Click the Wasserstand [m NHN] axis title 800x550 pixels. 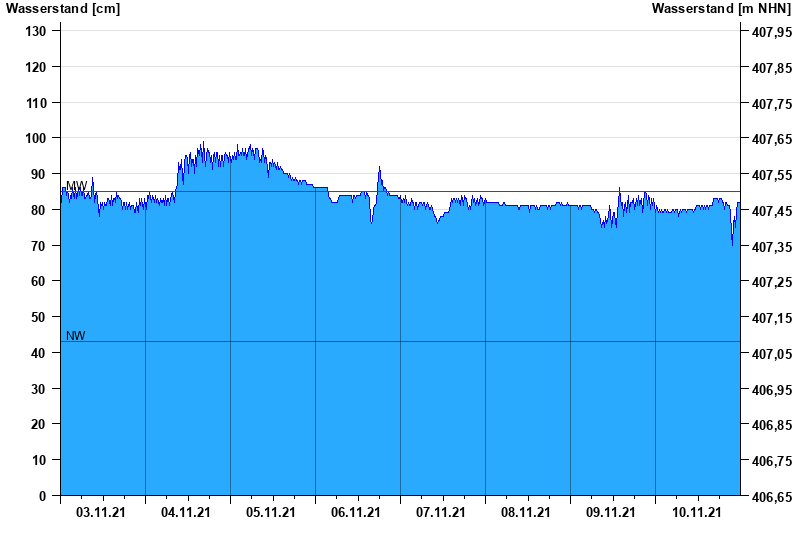721,9
